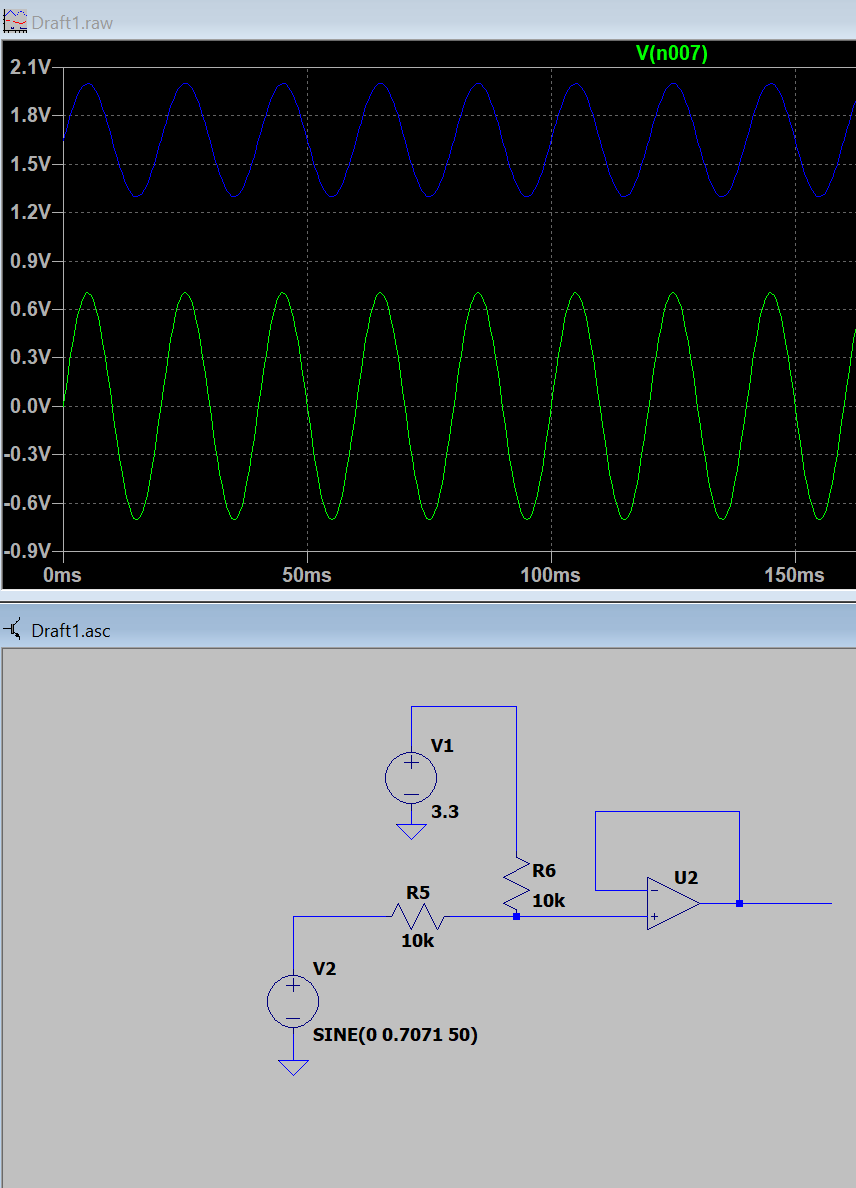Image resolution: width=856 pixels, height=1188 pixels.
Task: Click the 0.9V vertical axis label
Action: 30,261
